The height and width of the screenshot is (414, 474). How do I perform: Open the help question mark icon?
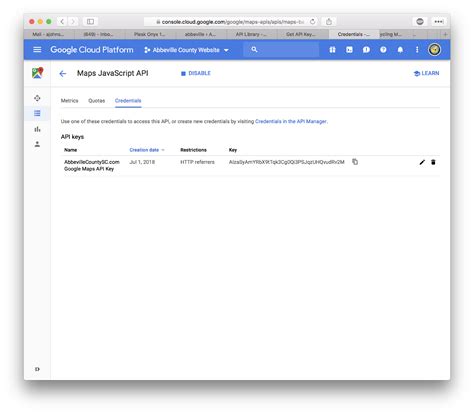point(383,50)
